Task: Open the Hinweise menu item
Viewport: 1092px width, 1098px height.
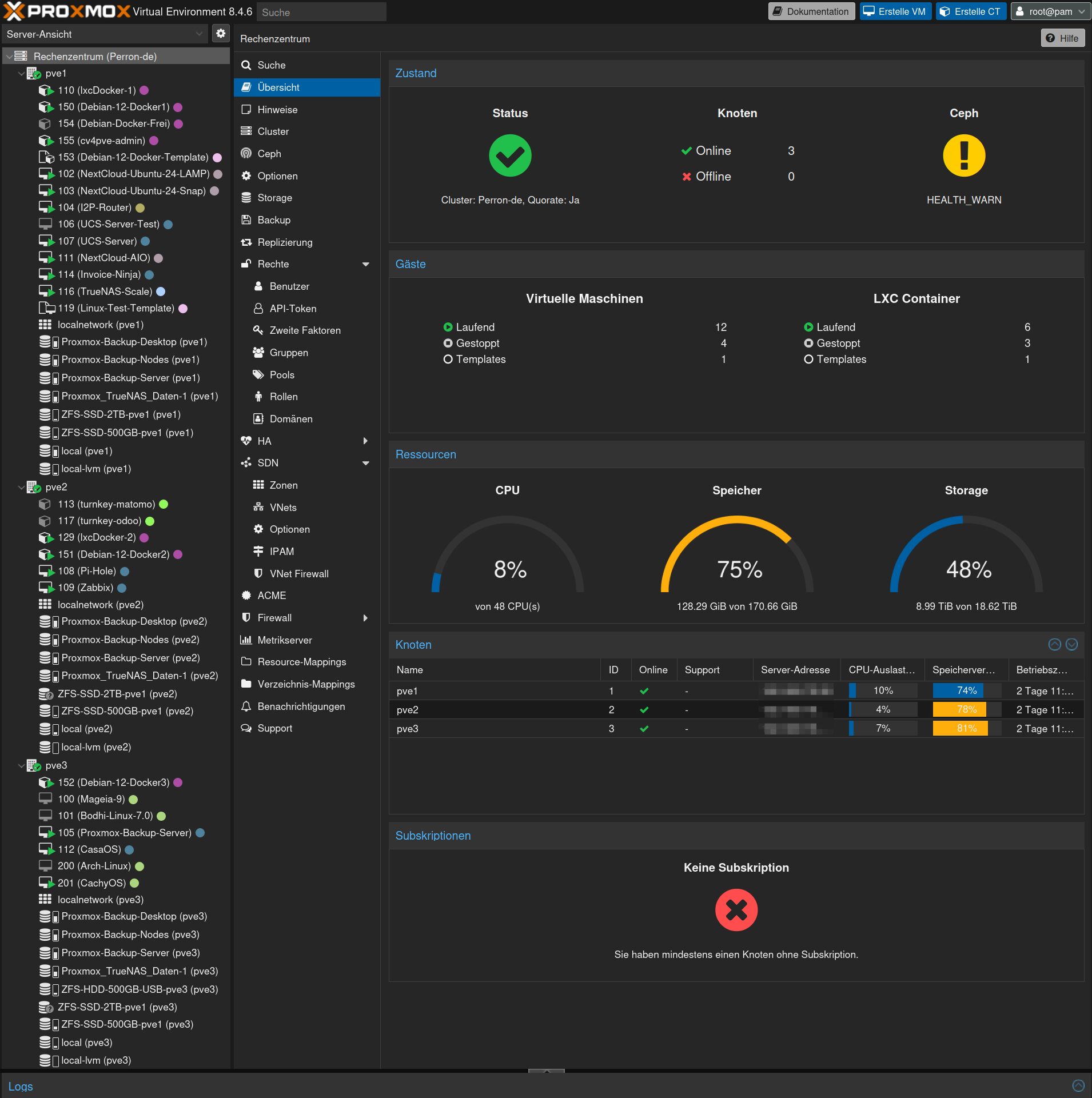Action: [307, 110]
